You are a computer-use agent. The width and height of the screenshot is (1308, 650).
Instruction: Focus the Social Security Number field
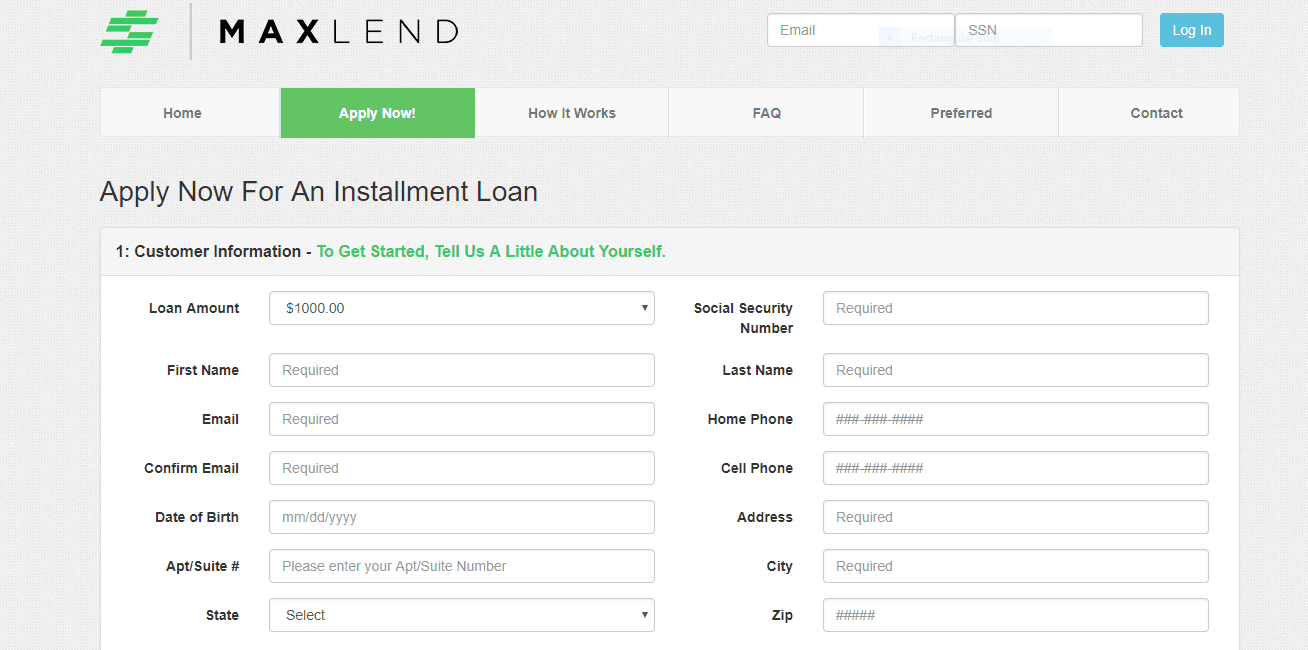point(1015,308)
